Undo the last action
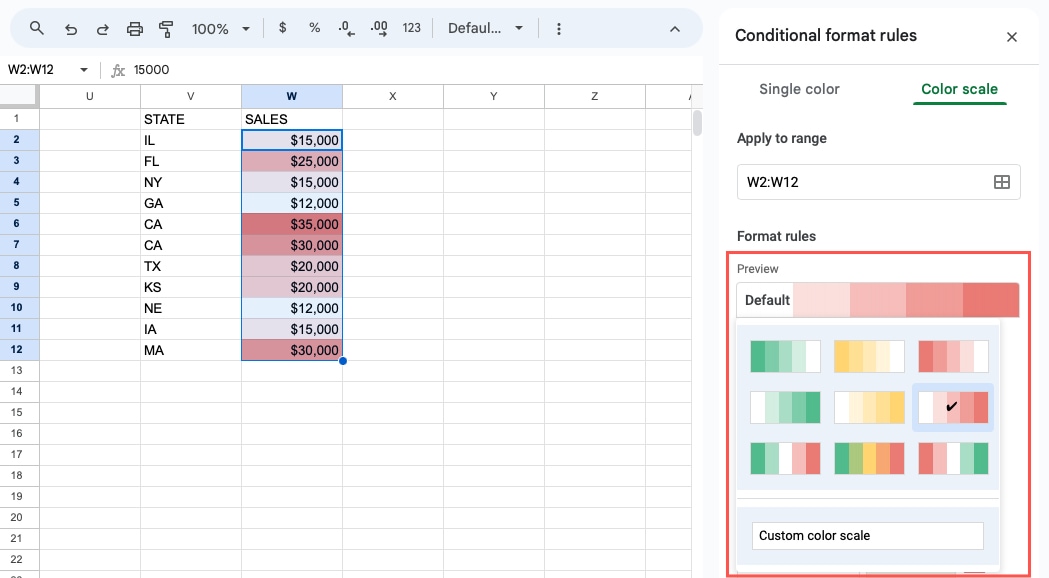Image resolution: width=1049 pixels, height=578 pixels. tap(70, 29)
